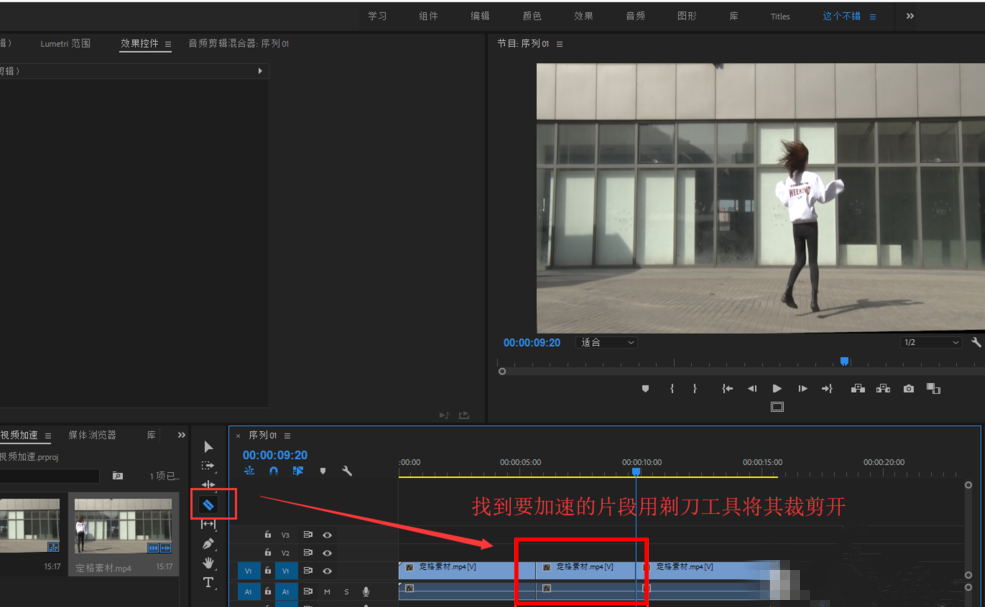Open the 适合 zoom level dropdown
This screenshot has width=985, height=607.
(x=607, y=342)
